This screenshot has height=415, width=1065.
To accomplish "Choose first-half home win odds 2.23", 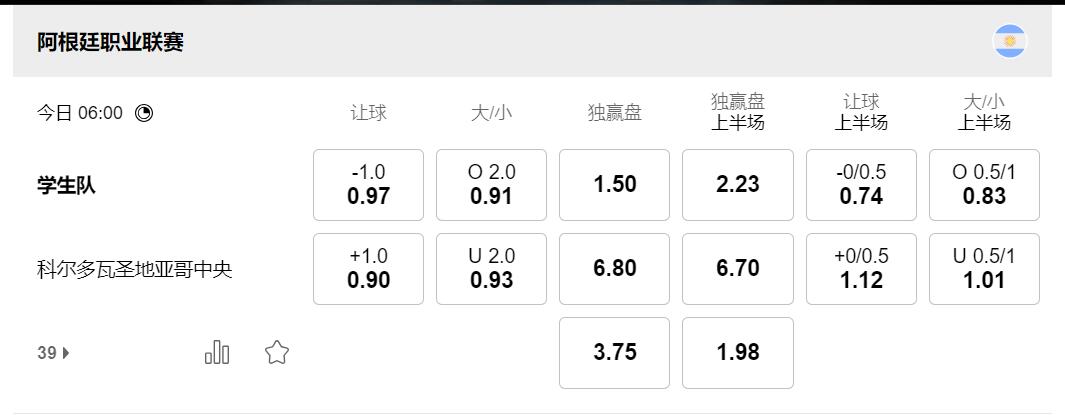I will [x=738, y=185].
